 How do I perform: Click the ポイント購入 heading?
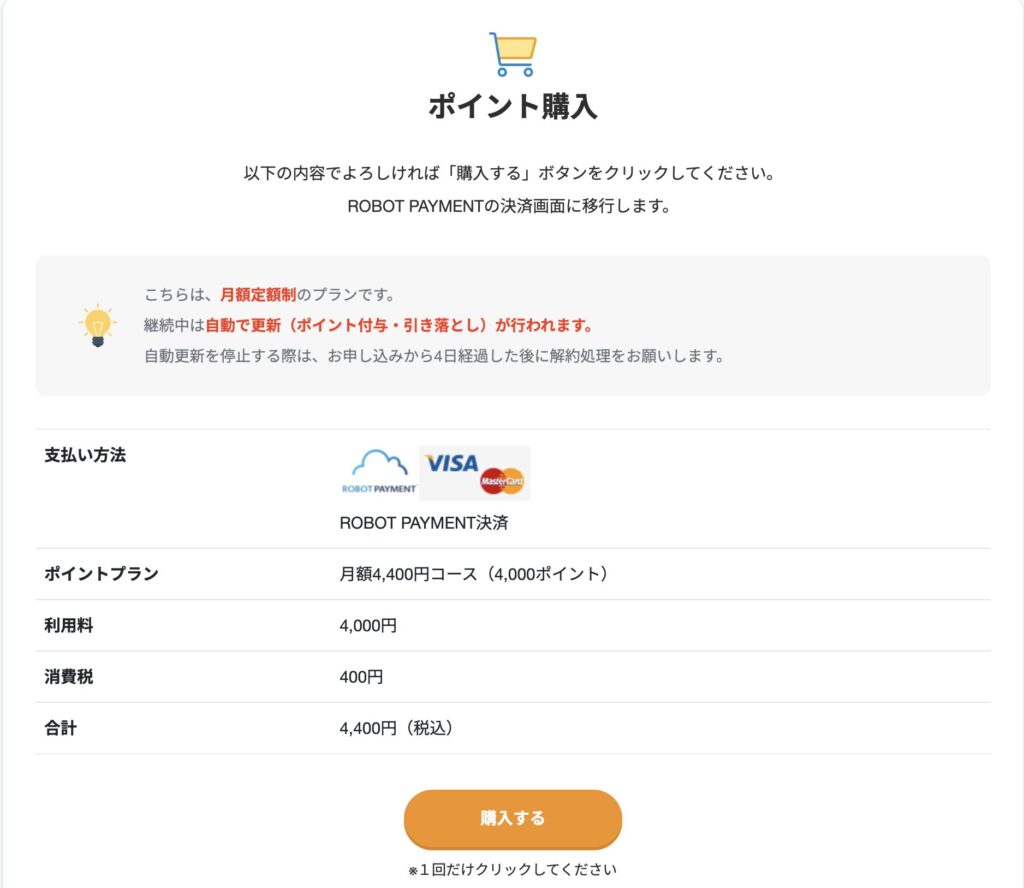point(512,107)
